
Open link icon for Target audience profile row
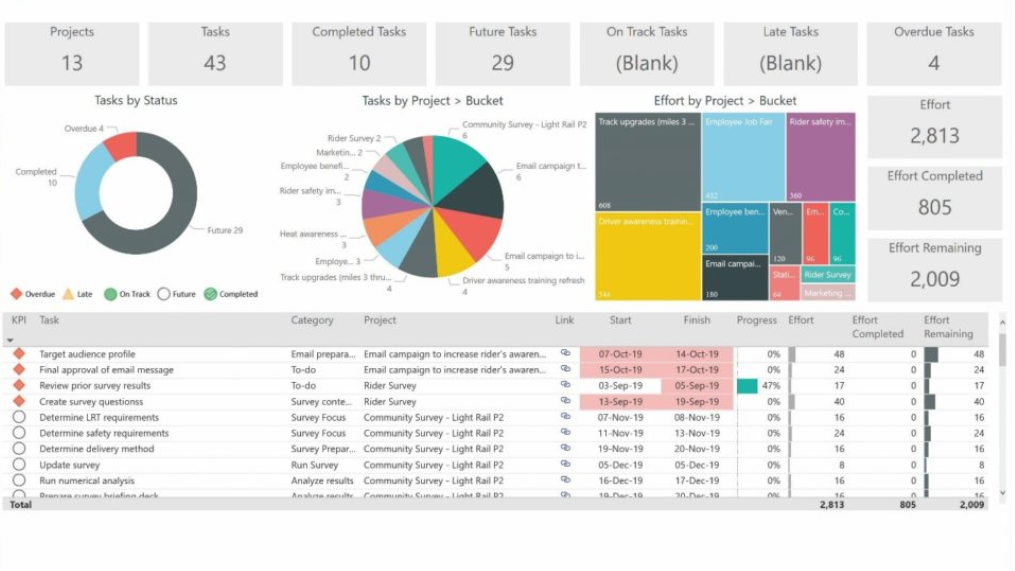[x=565, y=354]
